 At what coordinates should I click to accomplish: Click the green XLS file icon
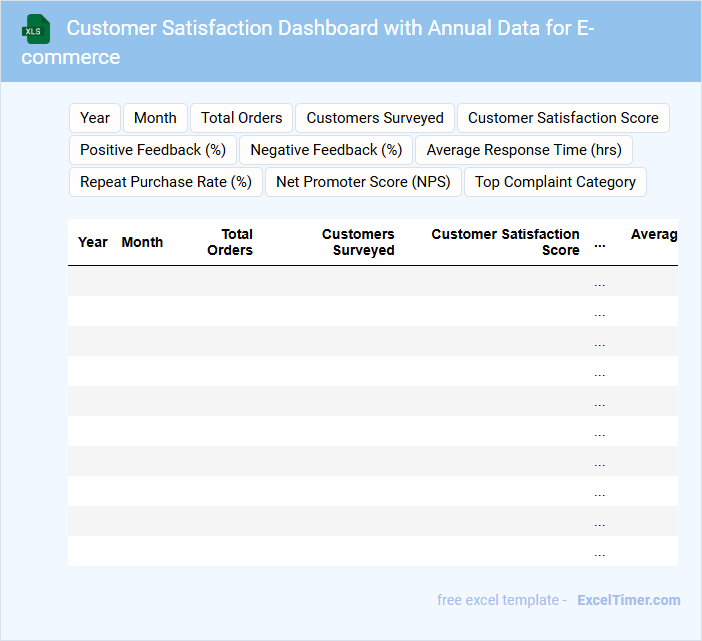click(36, 29)
